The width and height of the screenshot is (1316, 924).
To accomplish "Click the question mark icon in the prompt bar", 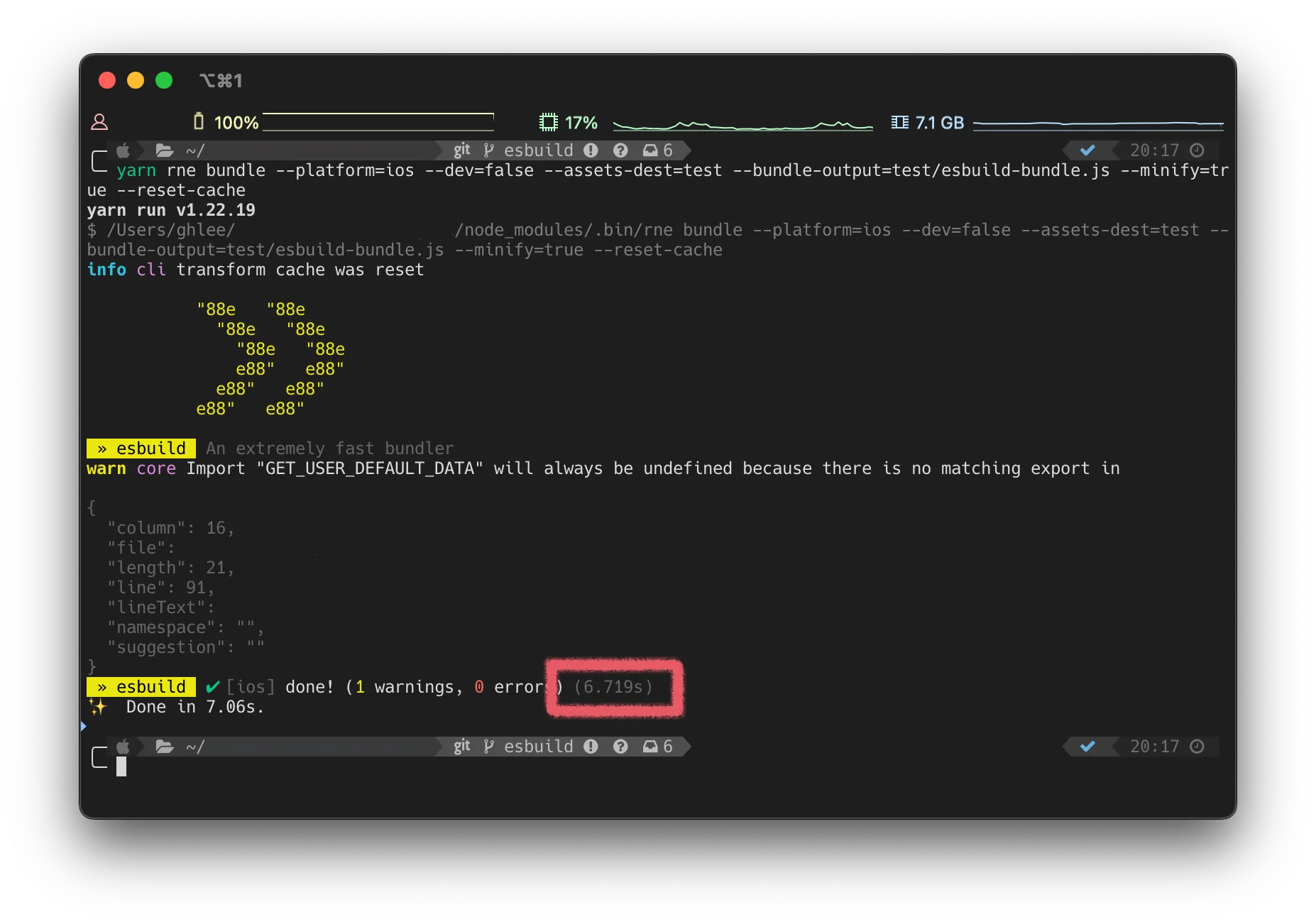I will [621, 150].
